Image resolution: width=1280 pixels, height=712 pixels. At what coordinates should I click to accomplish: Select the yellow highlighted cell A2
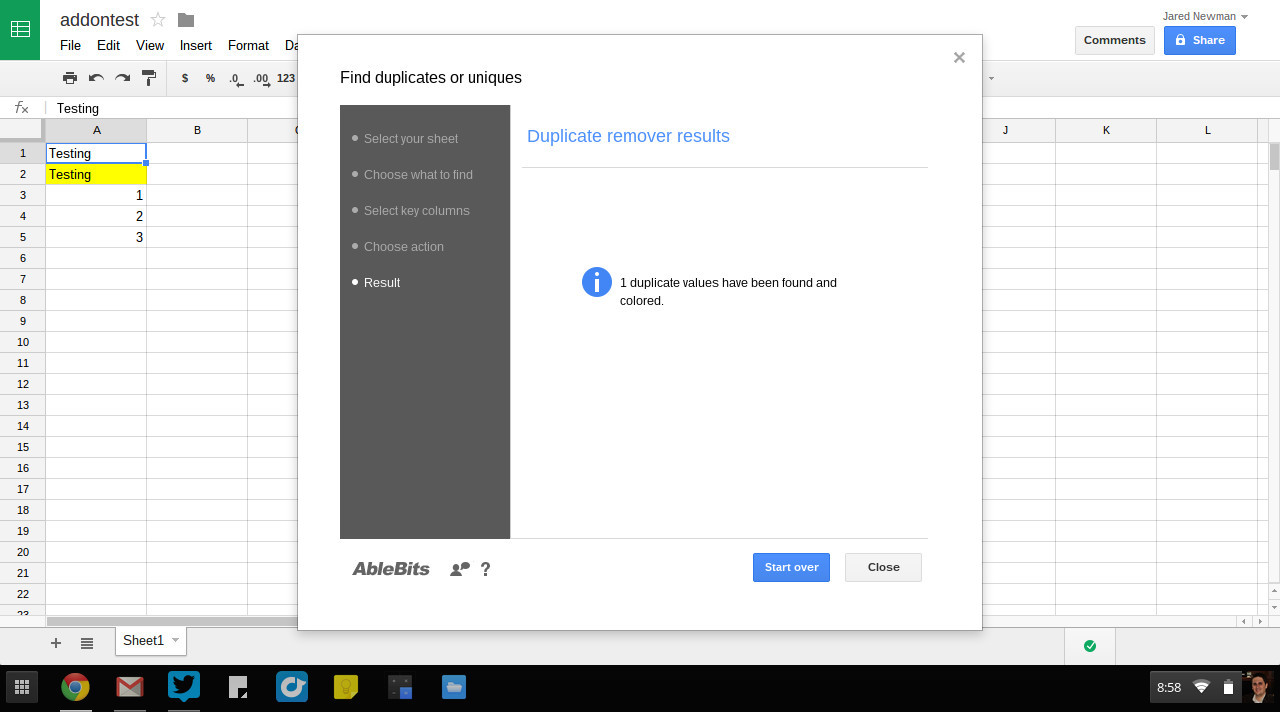[x=96, y=174]
